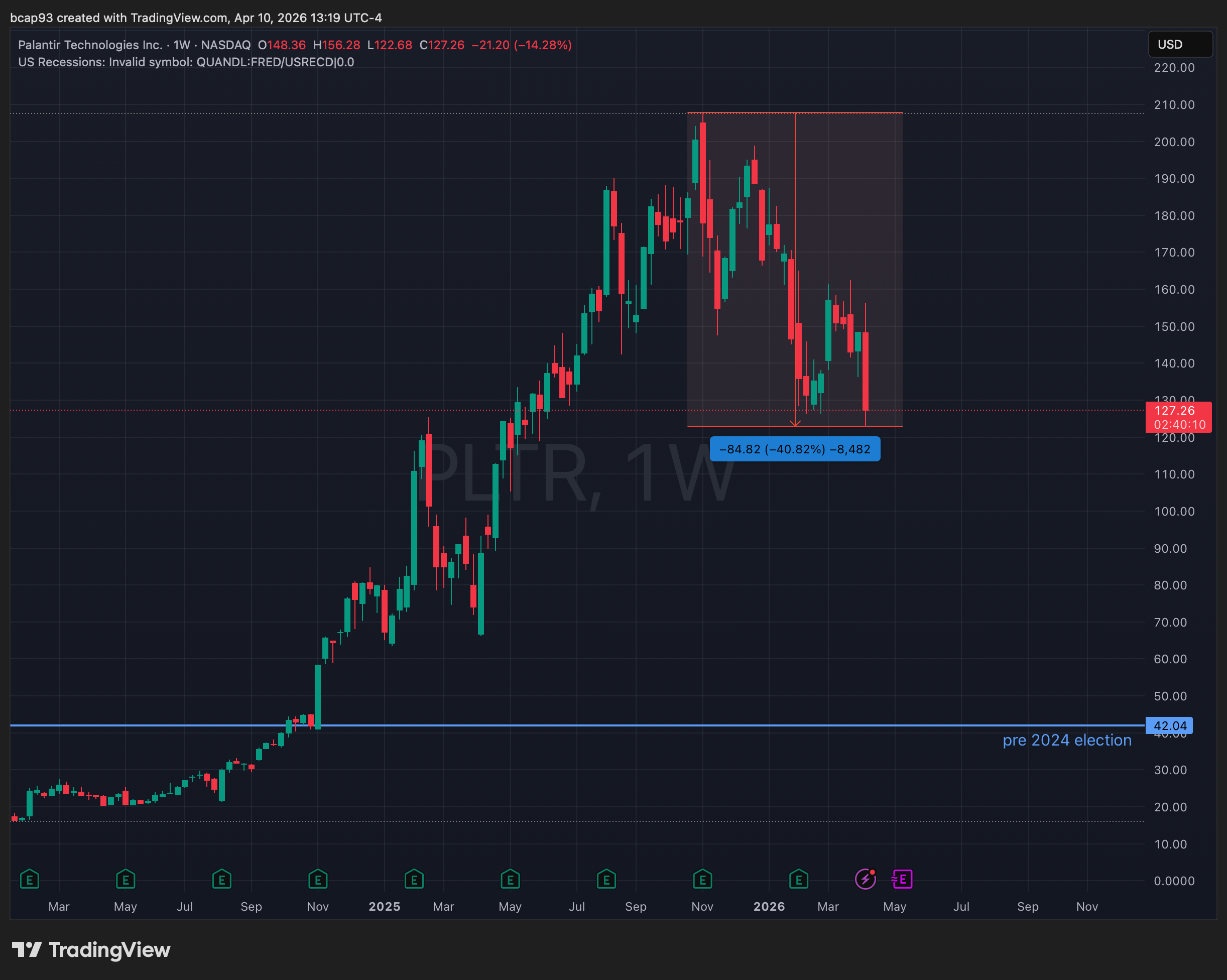Click the 10.00 price scale label
The image size is (1227, 980).
pos(1170,844)
